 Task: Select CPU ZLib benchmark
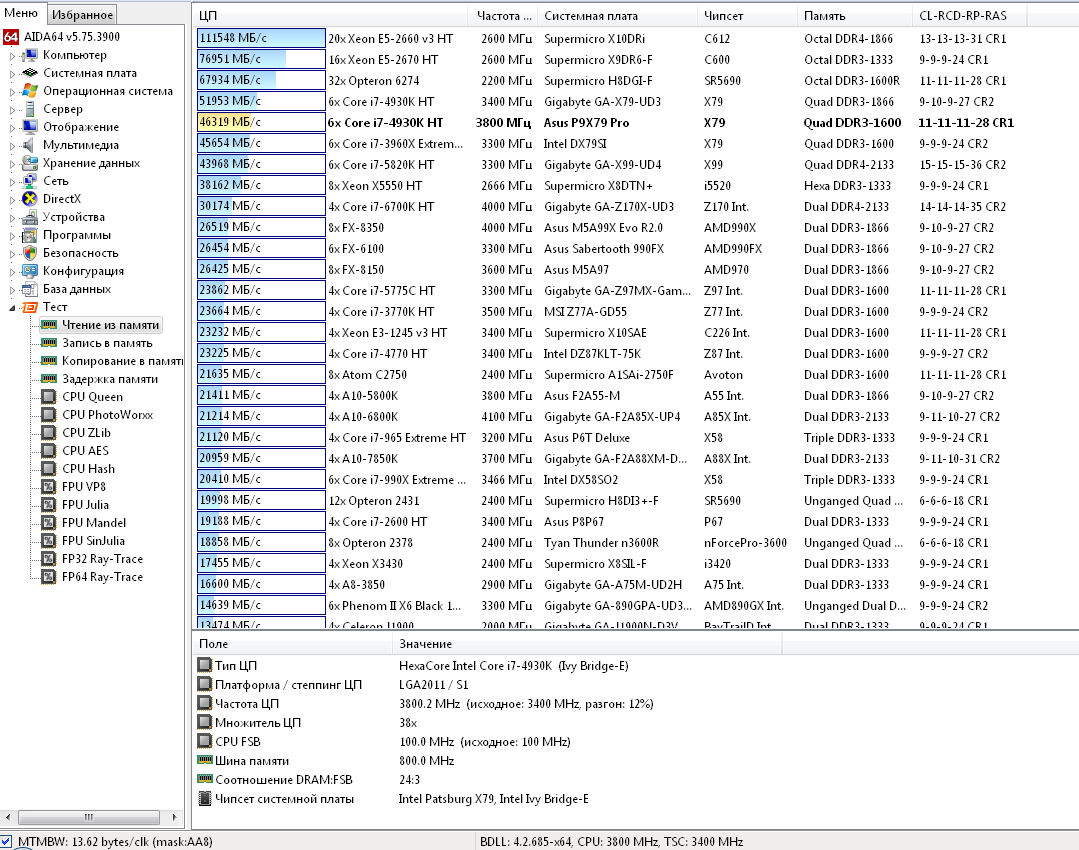click(x=86, y=433)
